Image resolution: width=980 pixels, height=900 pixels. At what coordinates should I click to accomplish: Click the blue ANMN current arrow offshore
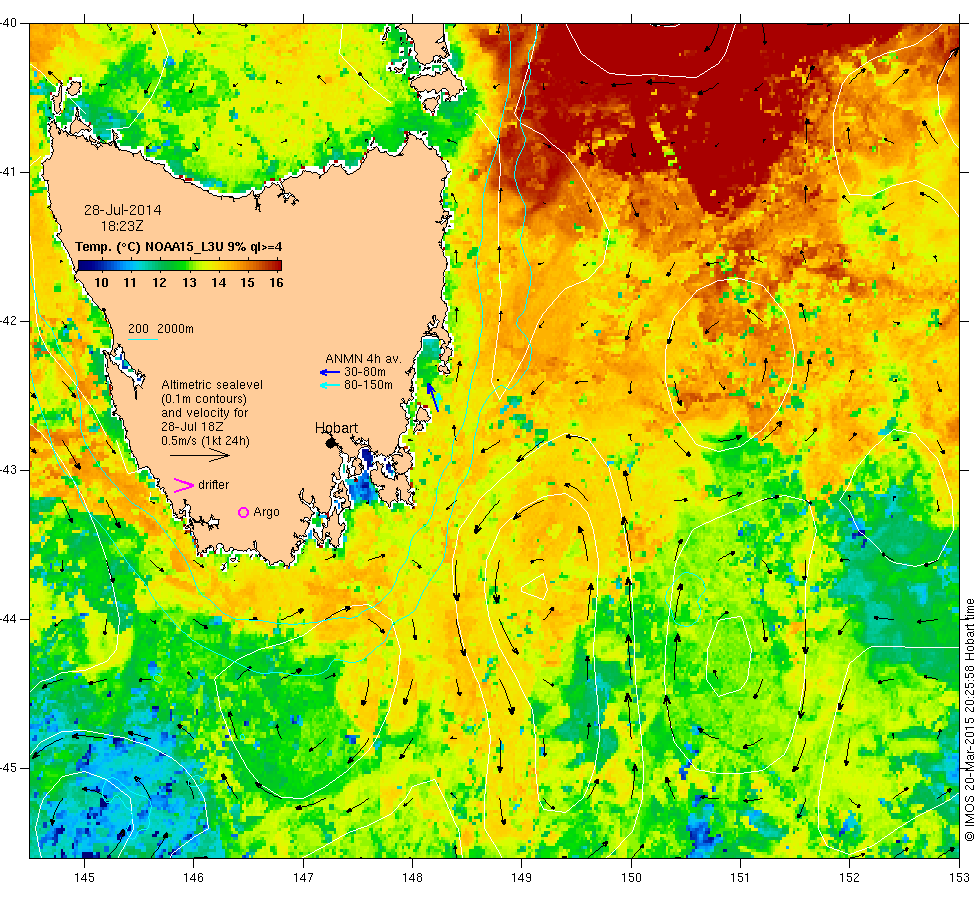pyautogui.click(x=433, y=398)
